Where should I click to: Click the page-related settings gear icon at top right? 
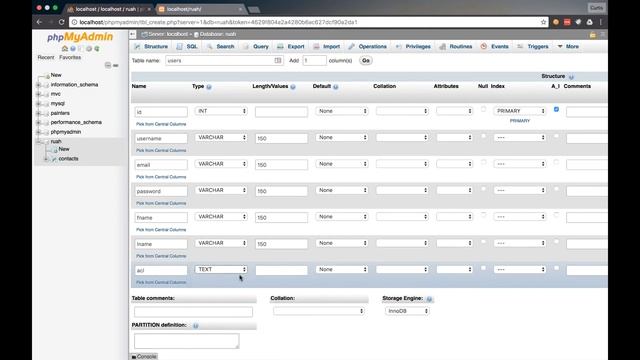click(x=602, y=35)
